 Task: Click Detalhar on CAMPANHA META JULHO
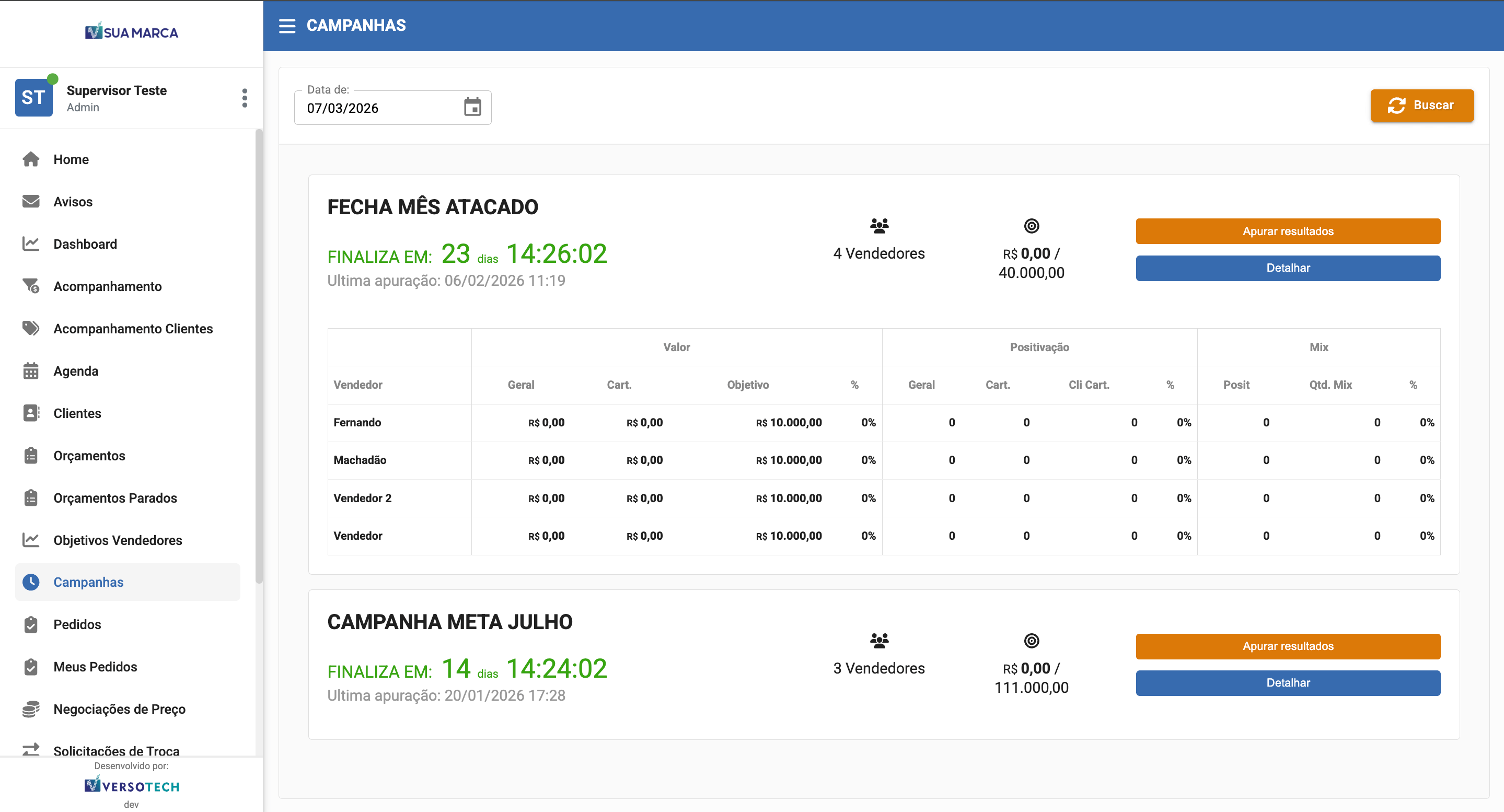[x=1288, y=682]
